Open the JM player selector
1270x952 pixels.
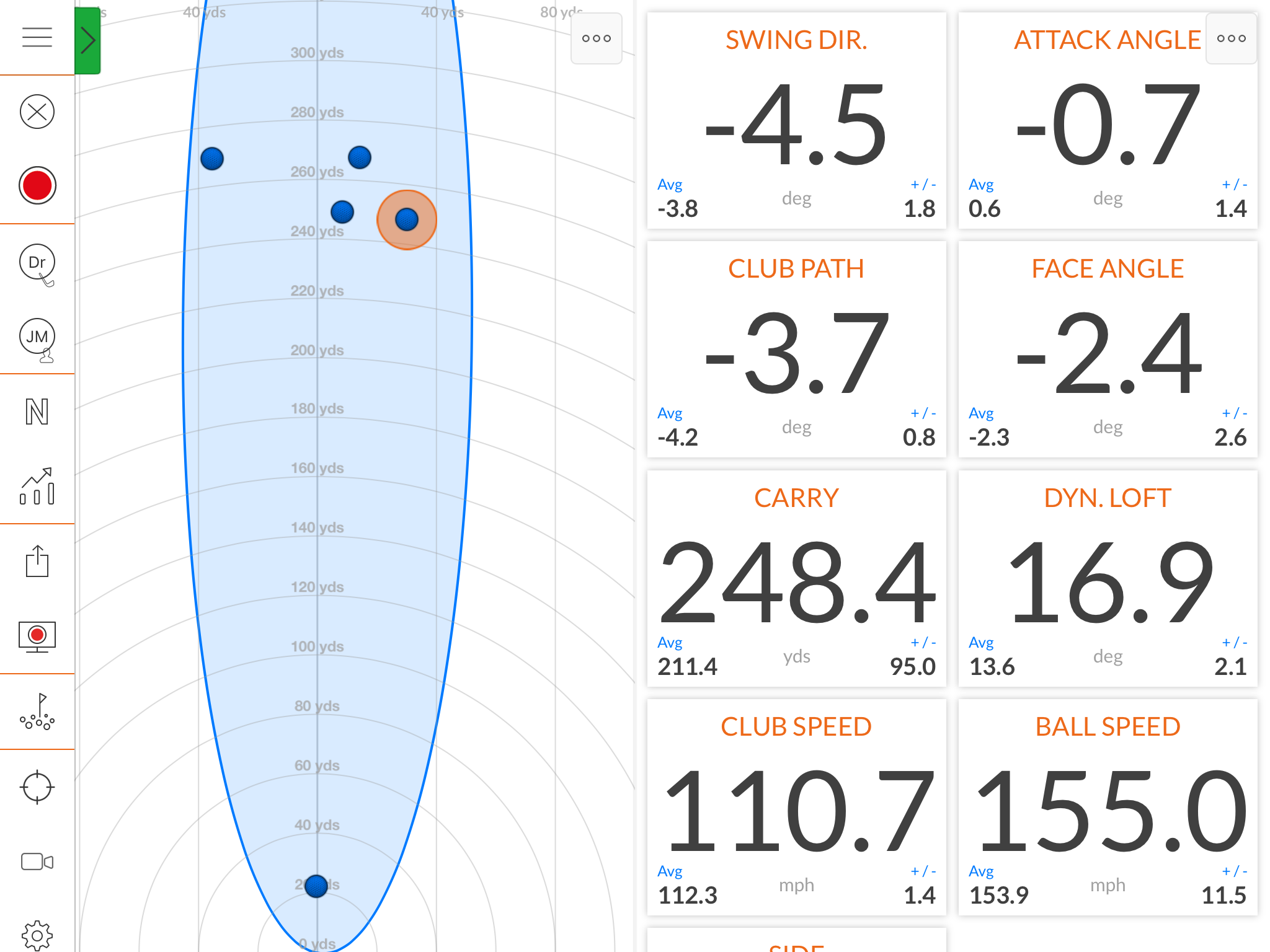37,338
